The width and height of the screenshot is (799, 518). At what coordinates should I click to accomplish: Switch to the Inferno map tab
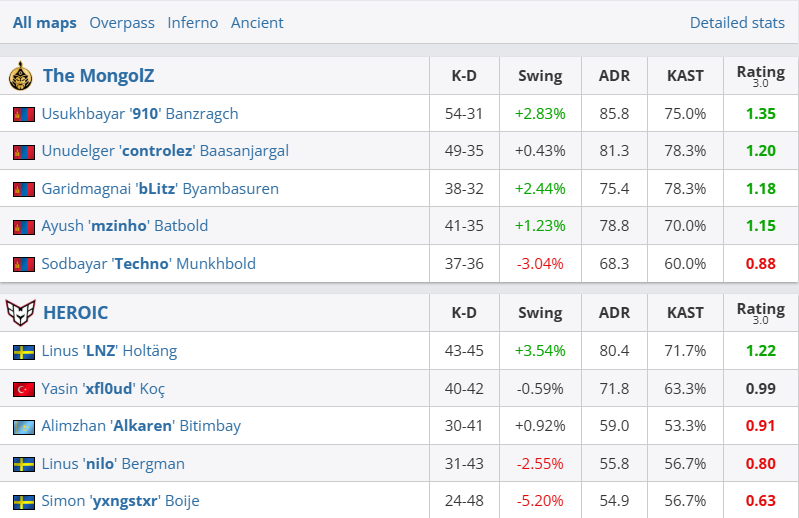click(193, 22)
